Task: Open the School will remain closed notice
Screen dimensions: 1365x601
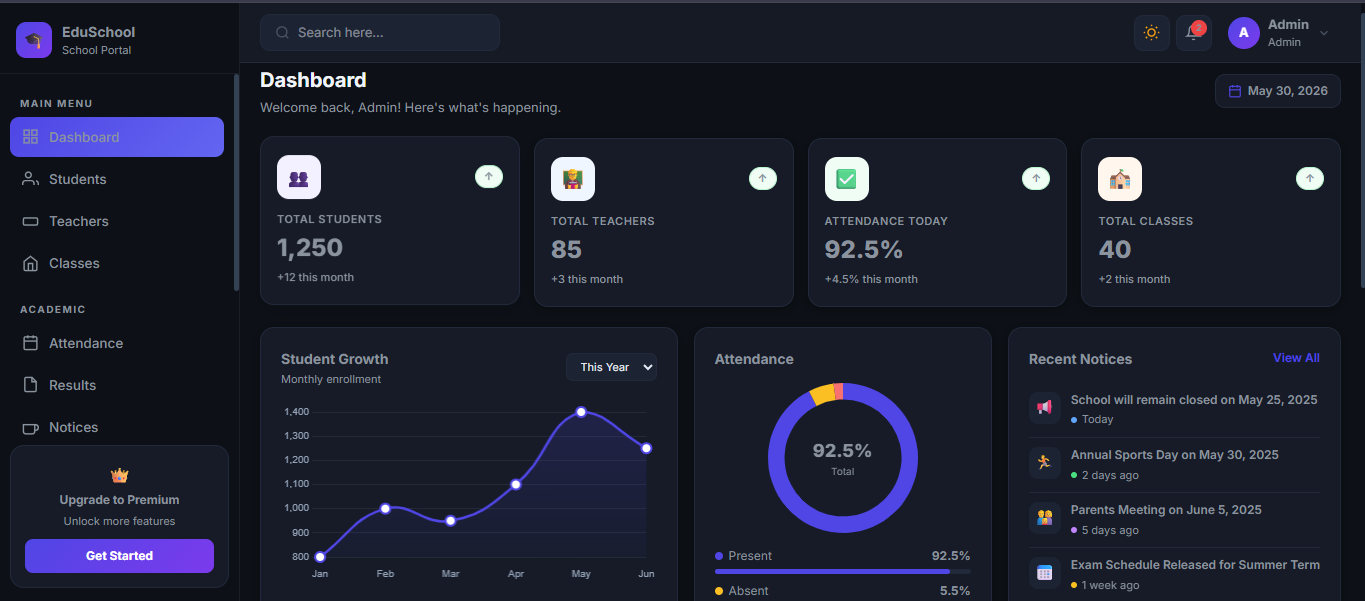Action: click(1174, 409)
